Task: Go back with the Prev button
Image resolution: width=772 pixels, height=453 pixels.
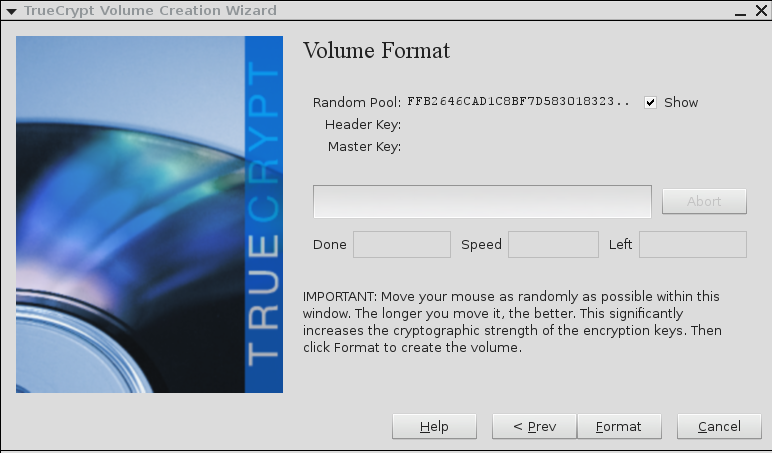Action: coord(534,426)
